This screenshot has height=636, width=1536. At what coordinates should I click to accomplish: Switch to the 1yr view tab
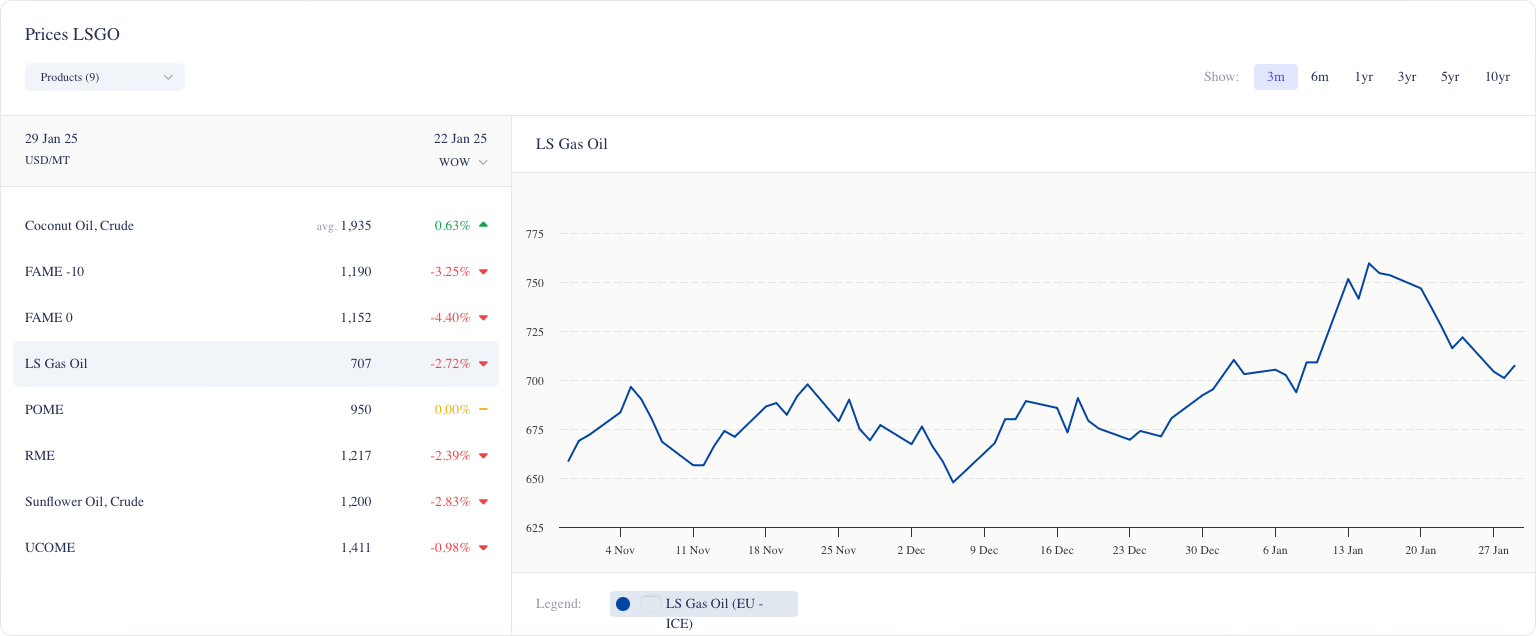[x=1363, y=76]
